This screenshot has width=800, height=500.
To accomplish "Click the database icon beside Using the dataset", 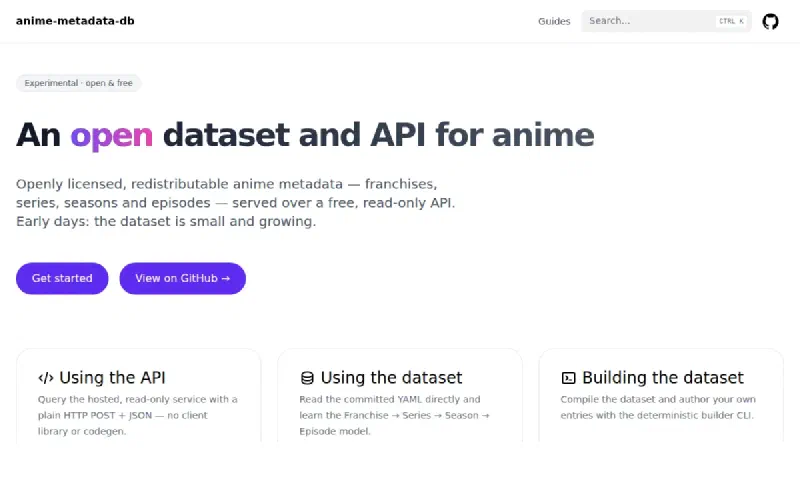I will 307,378.
